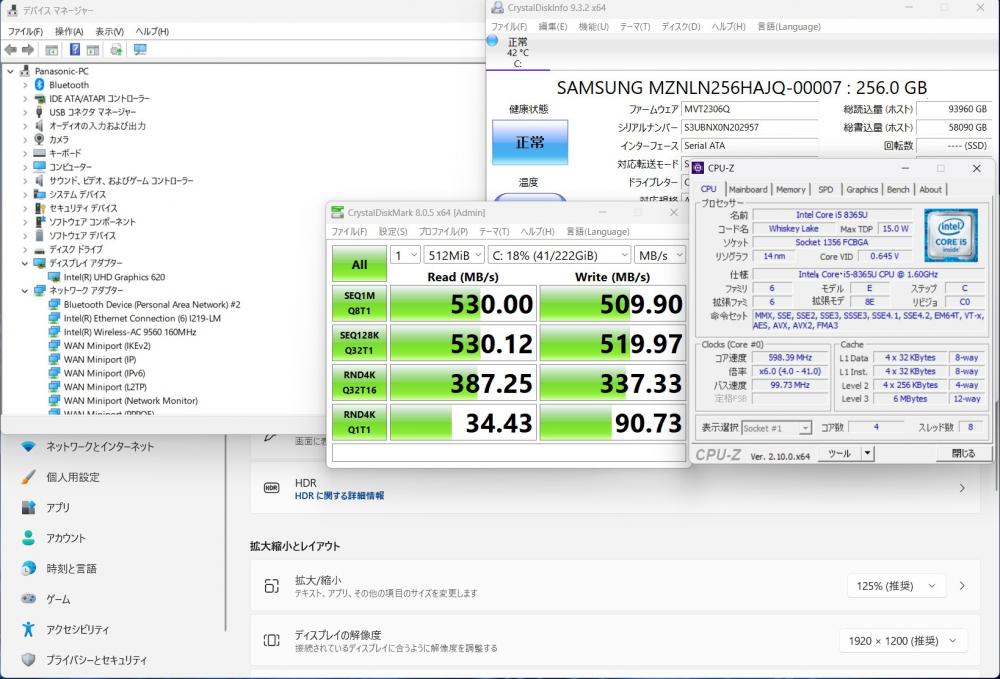This screenshot has width=1000, height=679.
Task: Click the back arrow in Device Manager toolbar
Action: (x=10, y=50)
